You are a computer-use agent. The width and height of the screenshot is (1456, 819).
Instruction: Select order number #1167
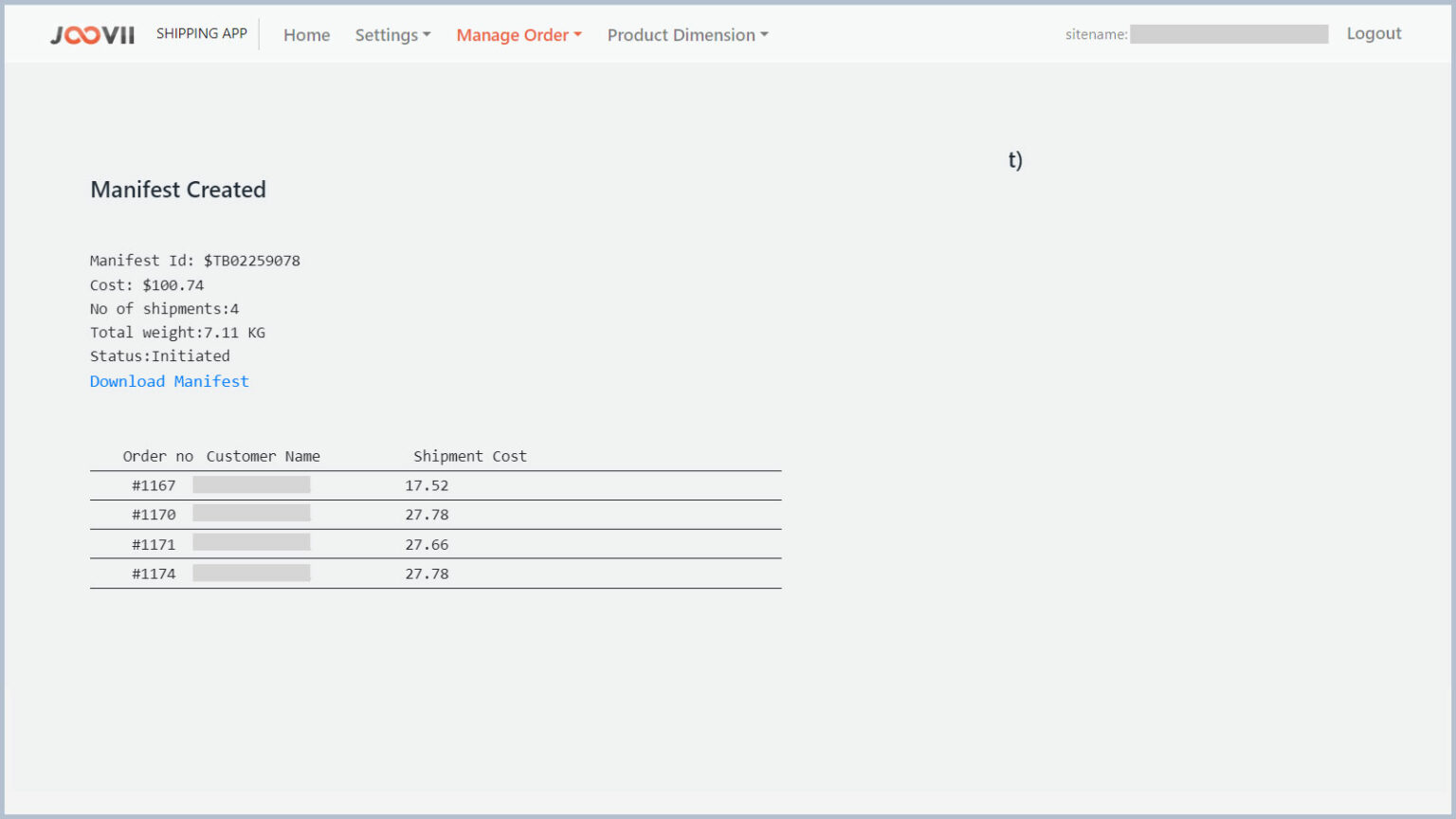[154, 485]
